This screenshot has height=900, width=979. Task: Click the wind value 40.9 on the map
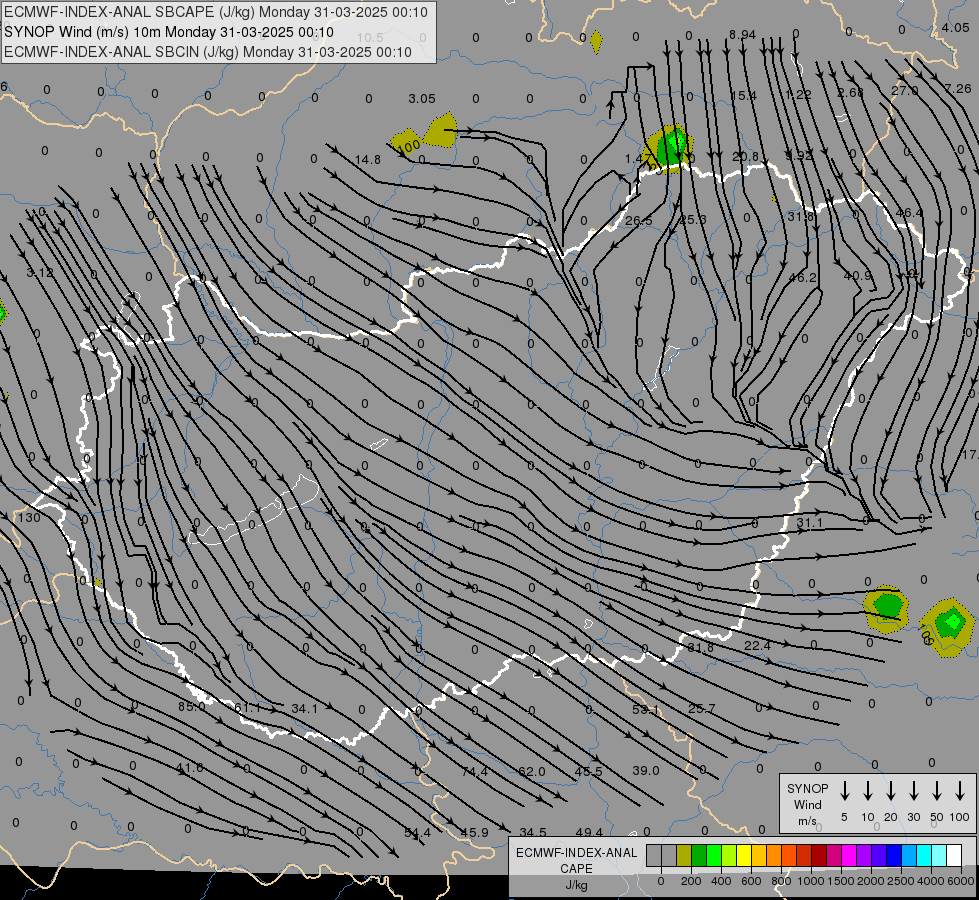[x=858, y=275]
